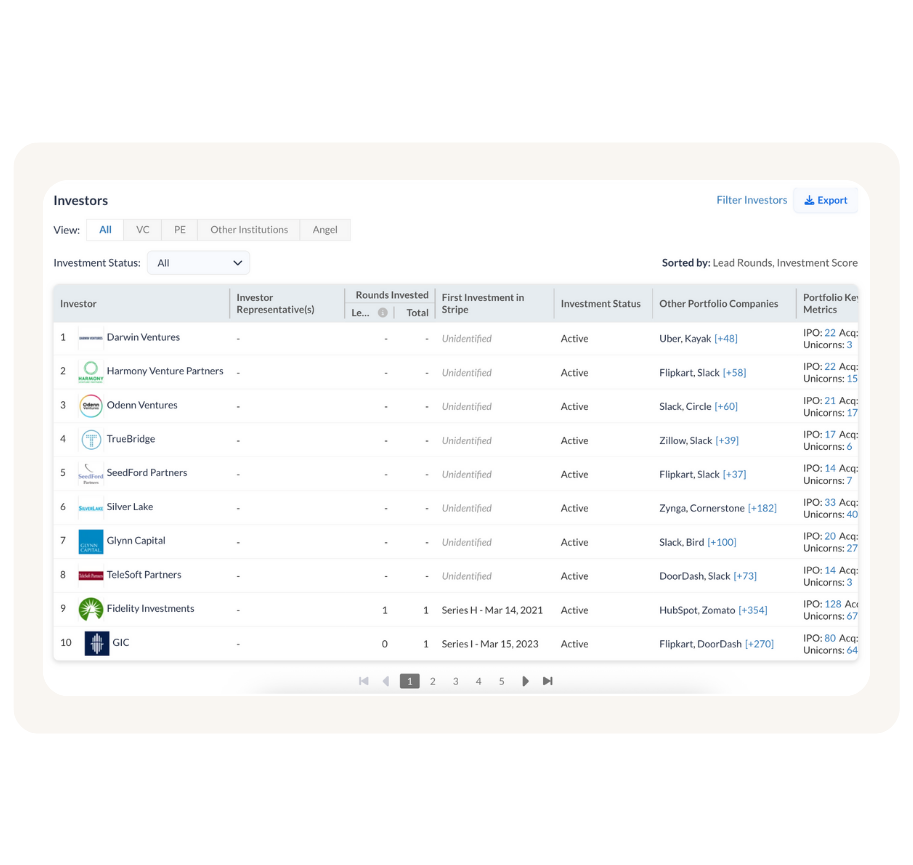The height and width of the screenshot is (865, 913).
Task: Switch to the VC view tab
Action: (x=143, y=230)
